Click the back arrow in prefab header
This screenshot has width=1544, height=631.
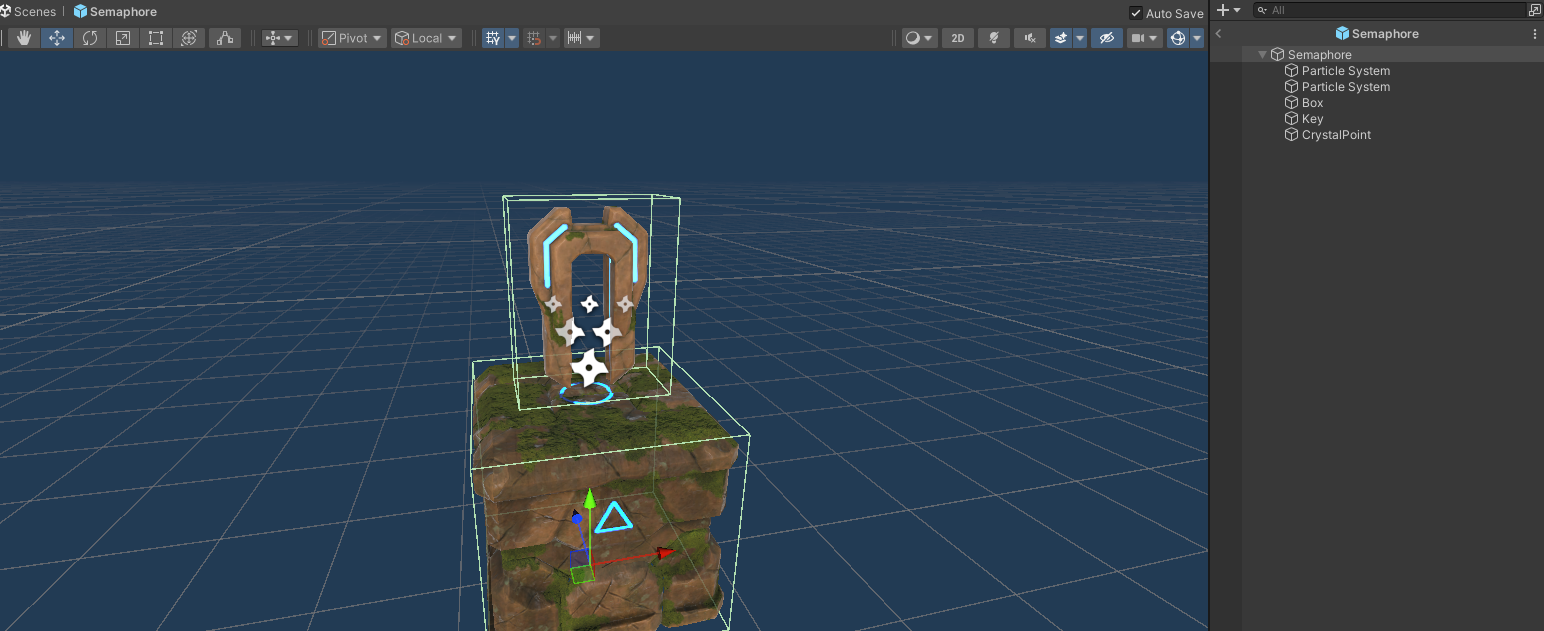click(x=1219, y=34)
